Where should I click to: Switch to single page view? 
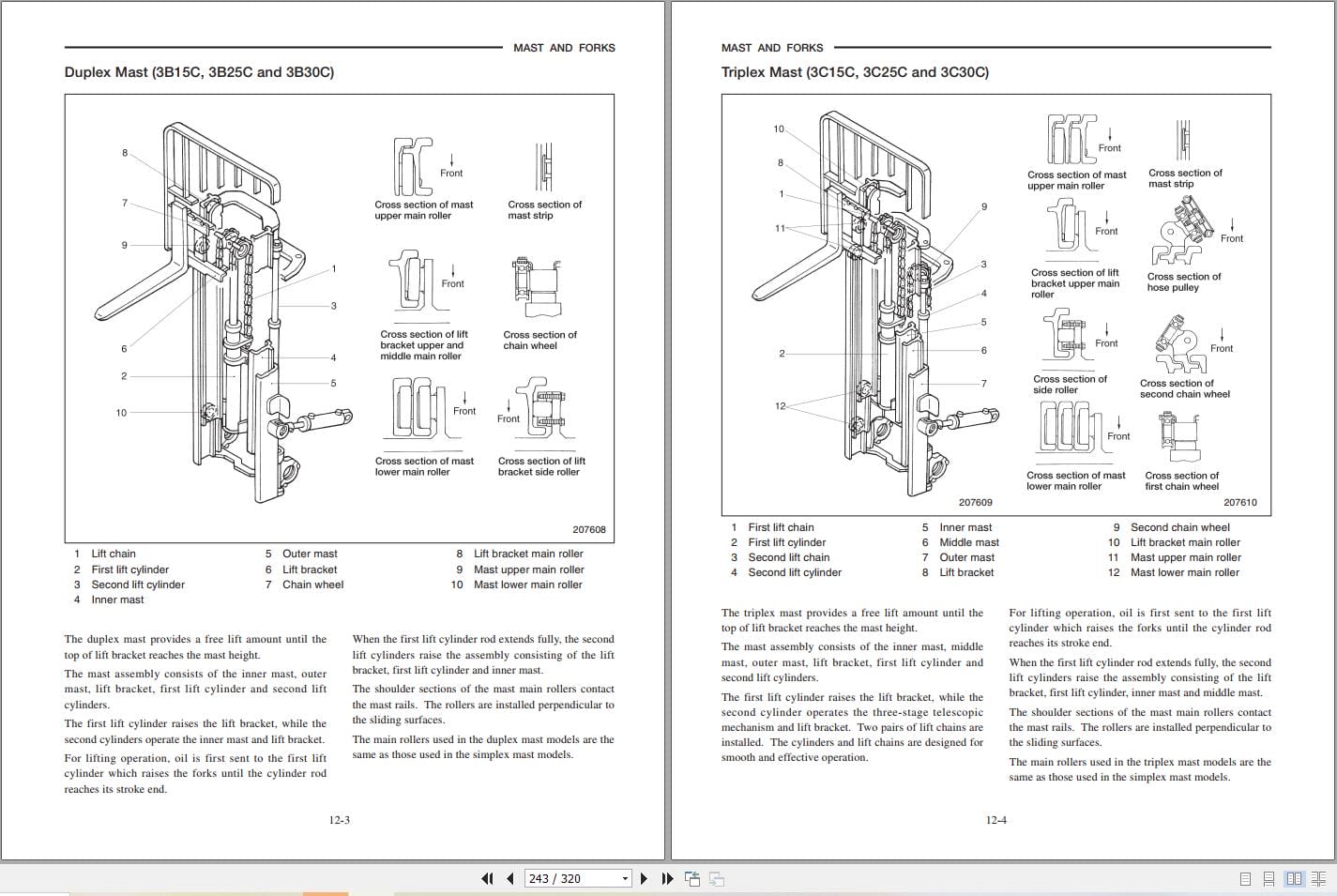point(1245,879)
